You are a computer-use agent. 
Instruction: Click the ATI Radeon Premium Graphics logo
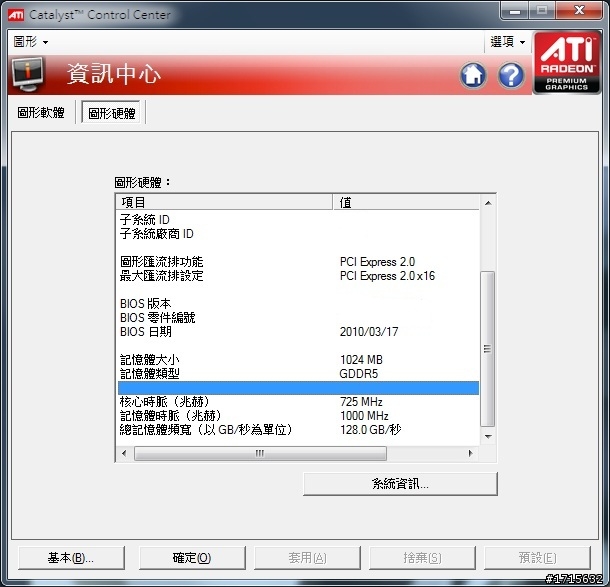click(567, 62)
